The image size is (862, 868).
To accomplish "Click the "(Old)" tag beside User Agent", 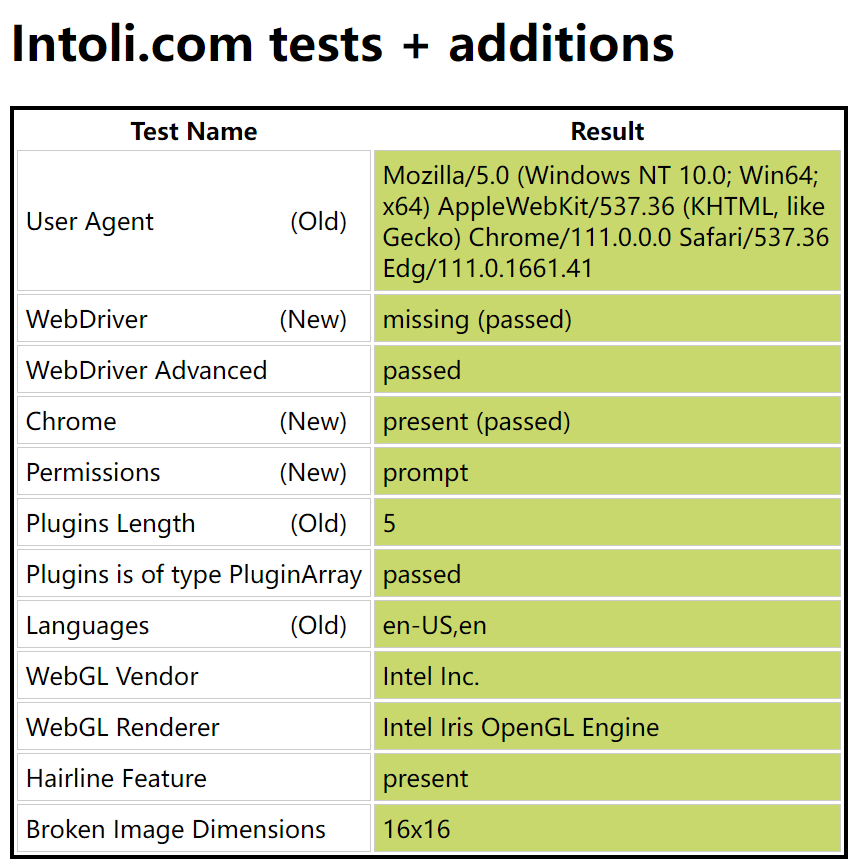I will (318, 222).
